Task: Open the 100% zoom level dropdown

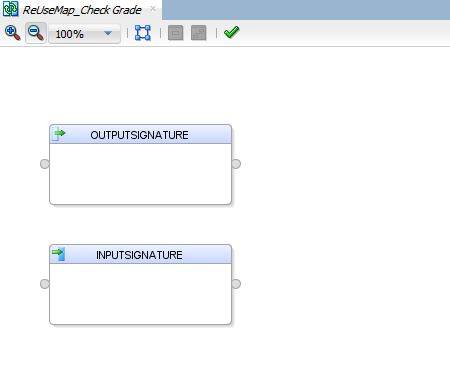Action: pos(84,34)
